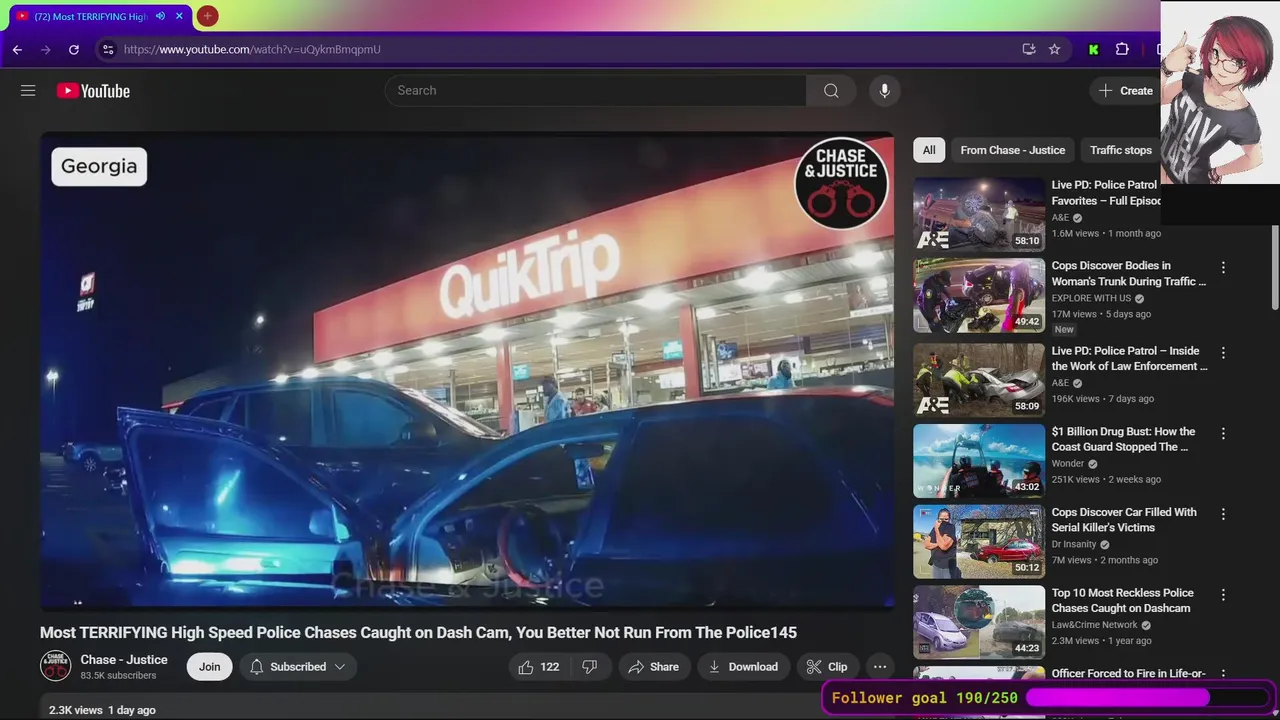Open options menu for $1 Billion Drug Bust
This screenshot has width=1280, height=720.
1223,434
